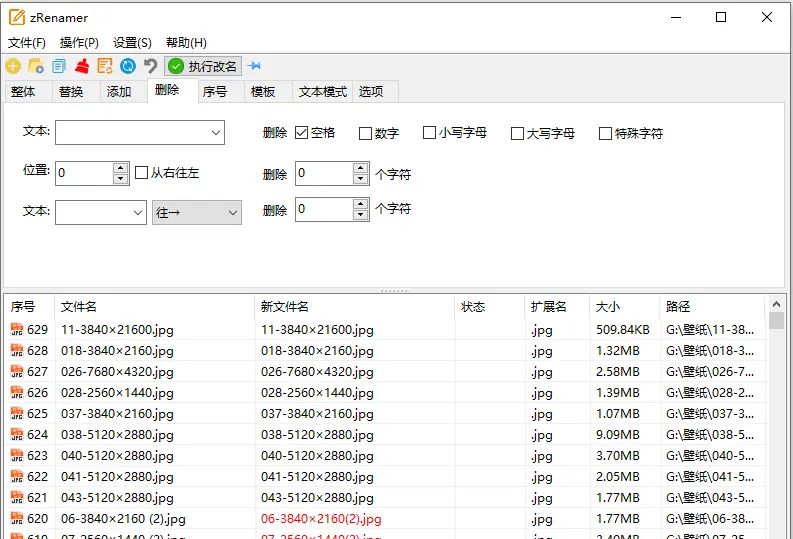Select file 041-5120×2880.jpg in 文件名 column
Screen dimensions: 793x539
pyautogui.click(x=117, y=477)
